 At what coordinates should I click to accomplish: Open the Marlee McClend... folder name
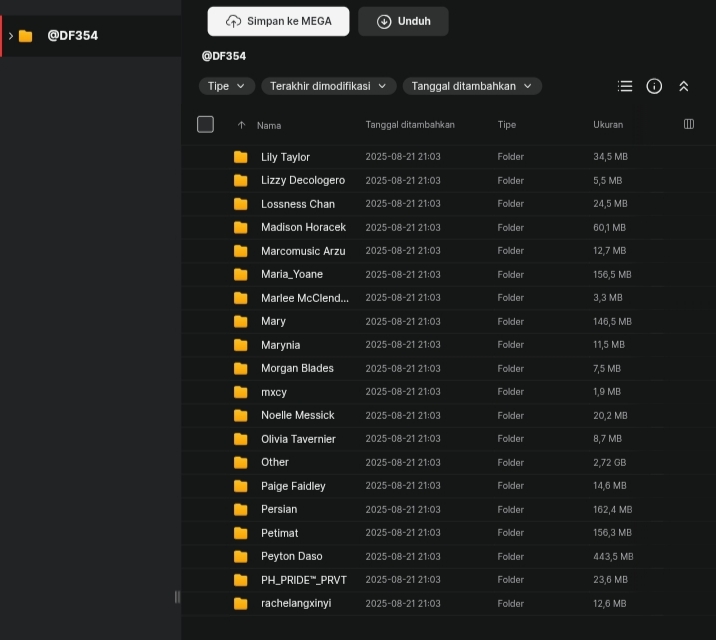tap(305, 298)
